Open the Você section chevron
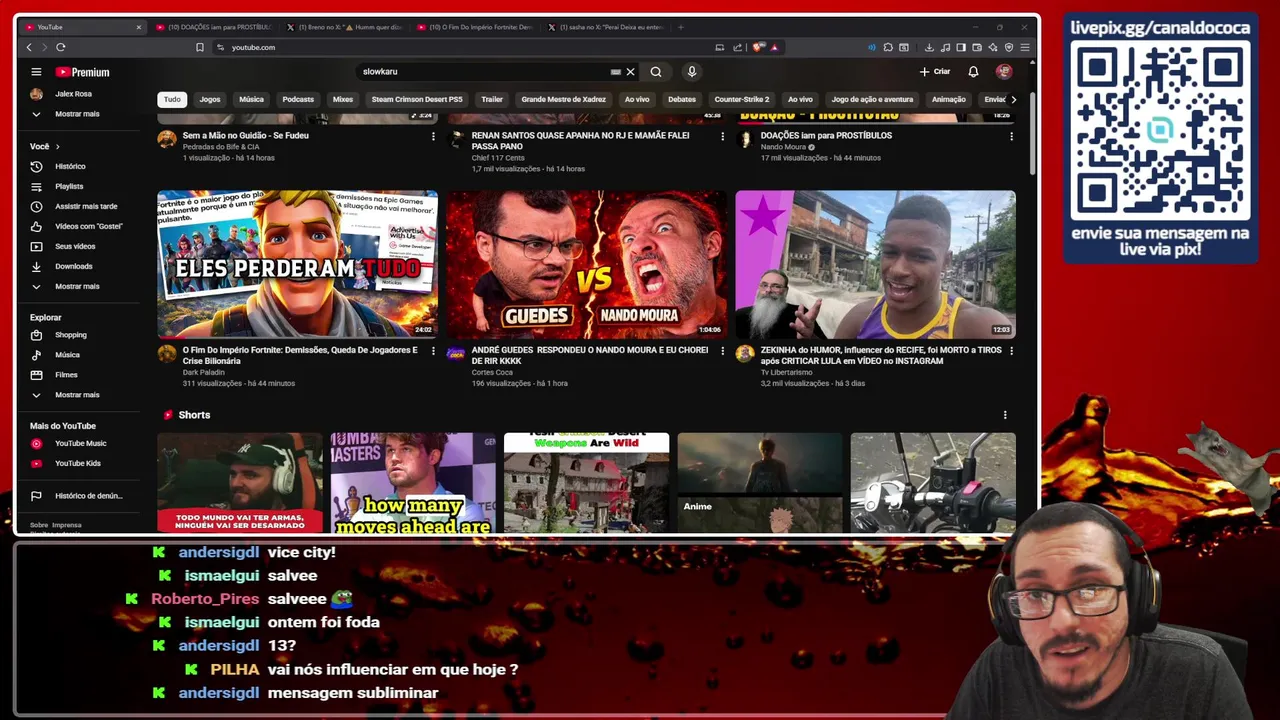1280x720 pixels. tap(57, 146)
